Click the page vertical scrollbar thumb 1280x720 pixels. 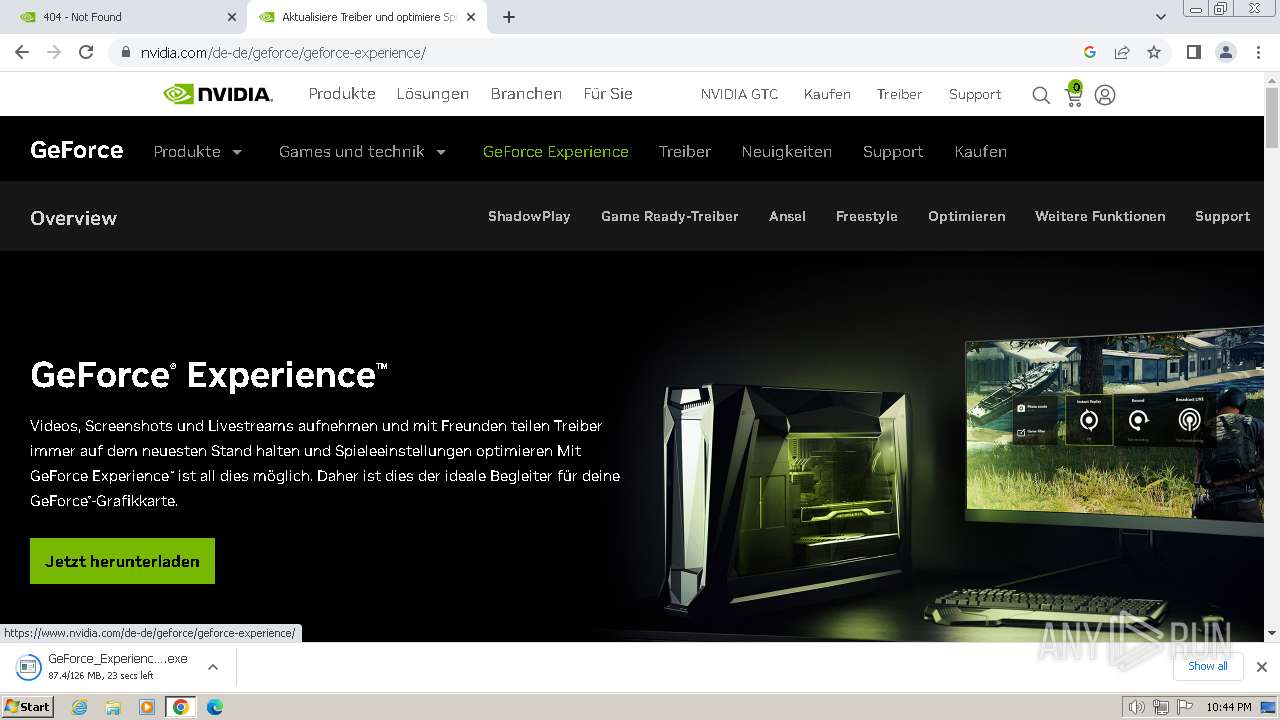pos(1272,117)
